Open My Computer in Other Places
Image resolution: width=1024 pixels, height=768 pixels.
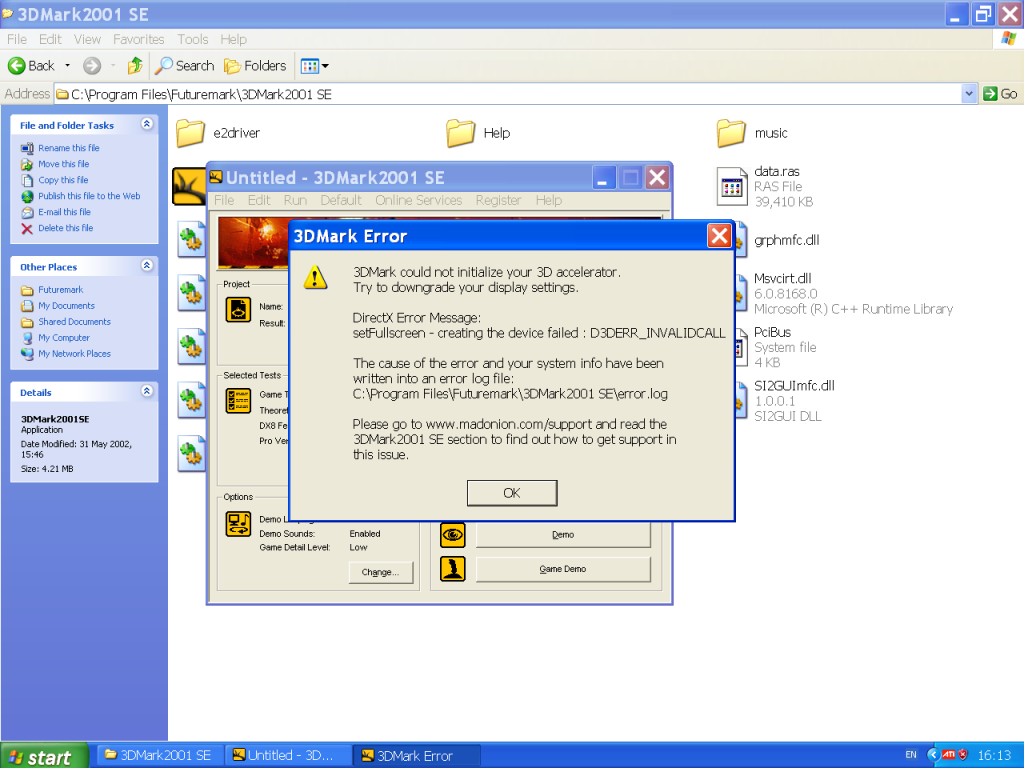click(x=63, y=338)
